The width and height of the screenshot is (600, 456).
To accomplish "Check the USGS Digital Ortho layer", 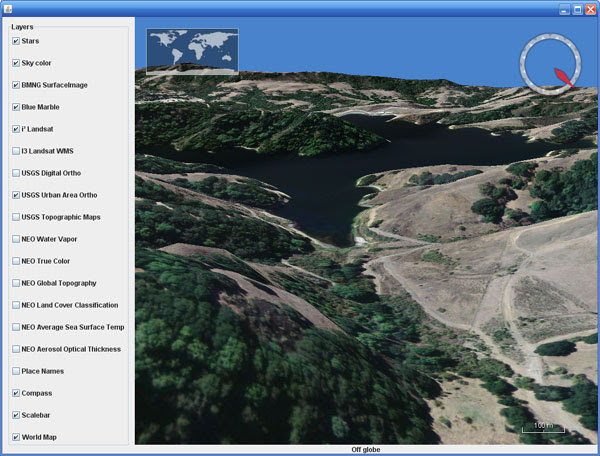I will (16, 173).
